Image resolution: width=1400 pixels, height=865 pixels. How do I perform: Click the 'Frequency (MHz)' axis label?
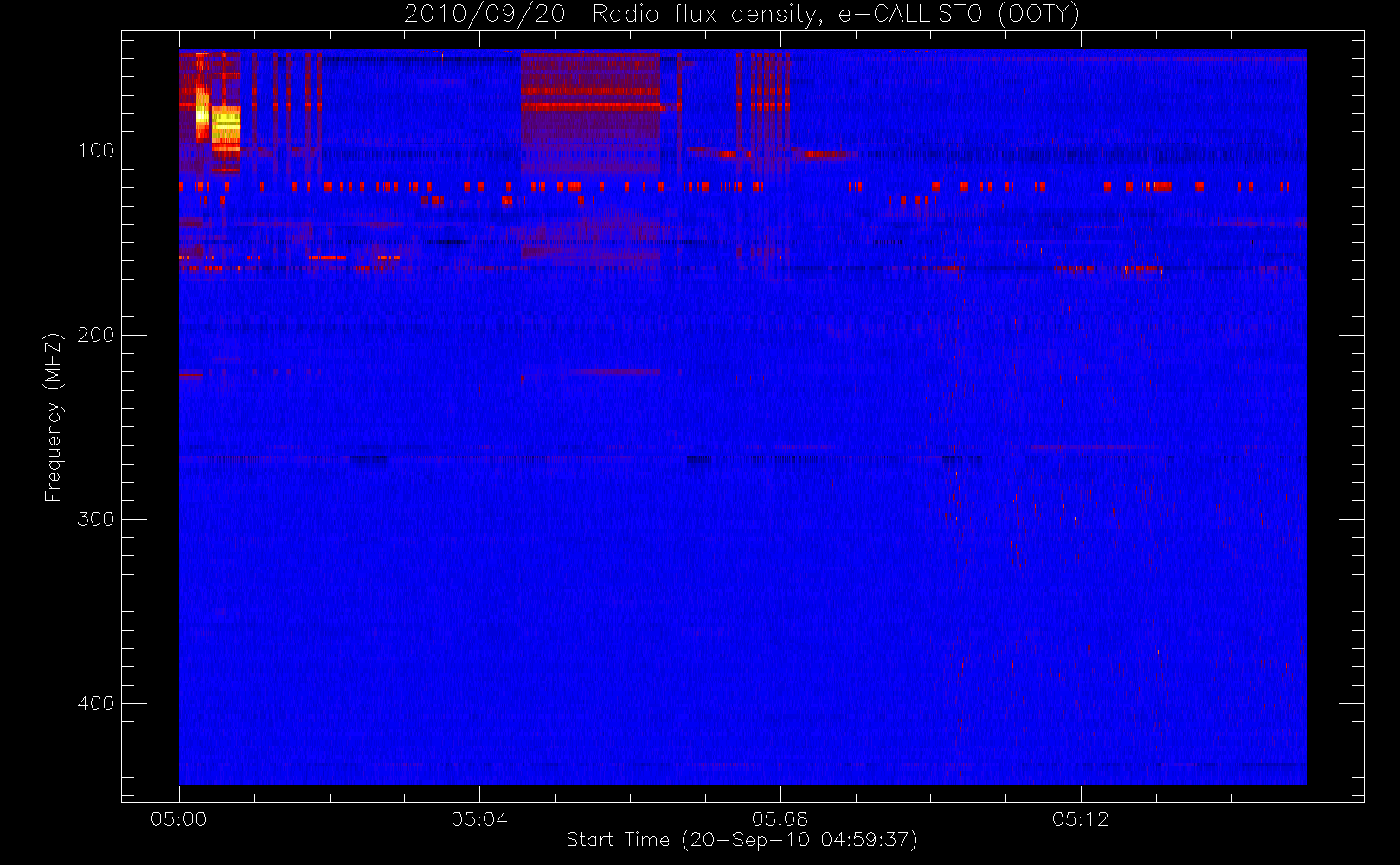click(x=54, y=417)
